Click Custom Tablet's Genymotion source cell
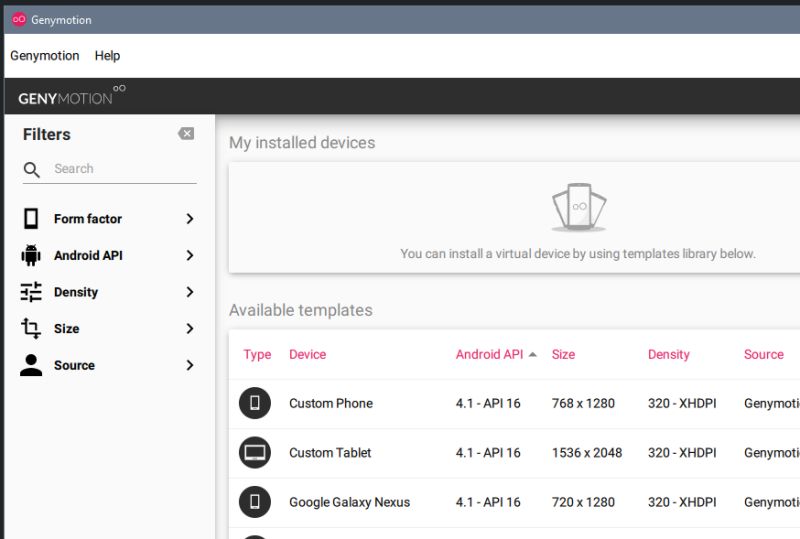The width and height of the screenshot is (800, 539). (x=772, y=453)
